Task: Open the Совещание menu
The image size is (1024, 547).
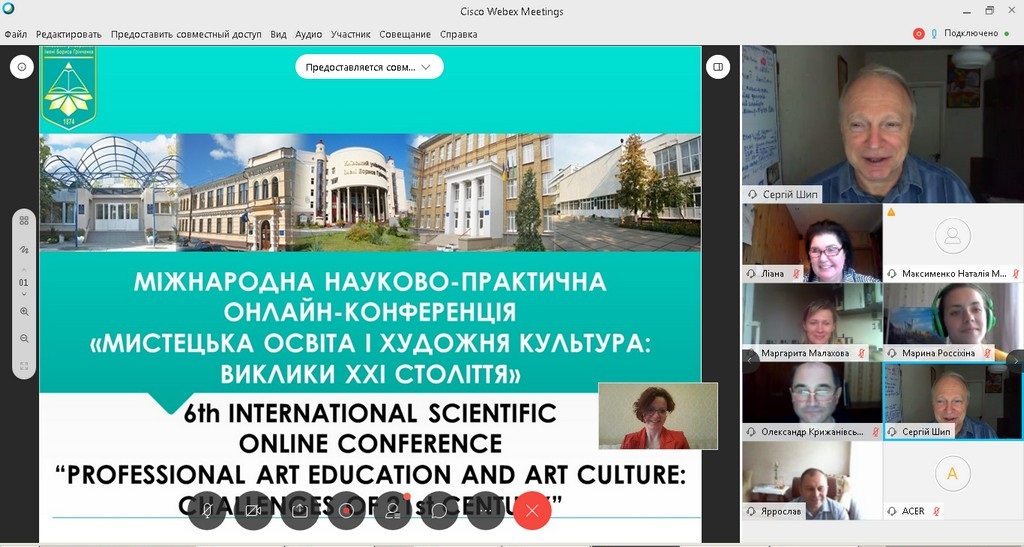Action: 405,34
